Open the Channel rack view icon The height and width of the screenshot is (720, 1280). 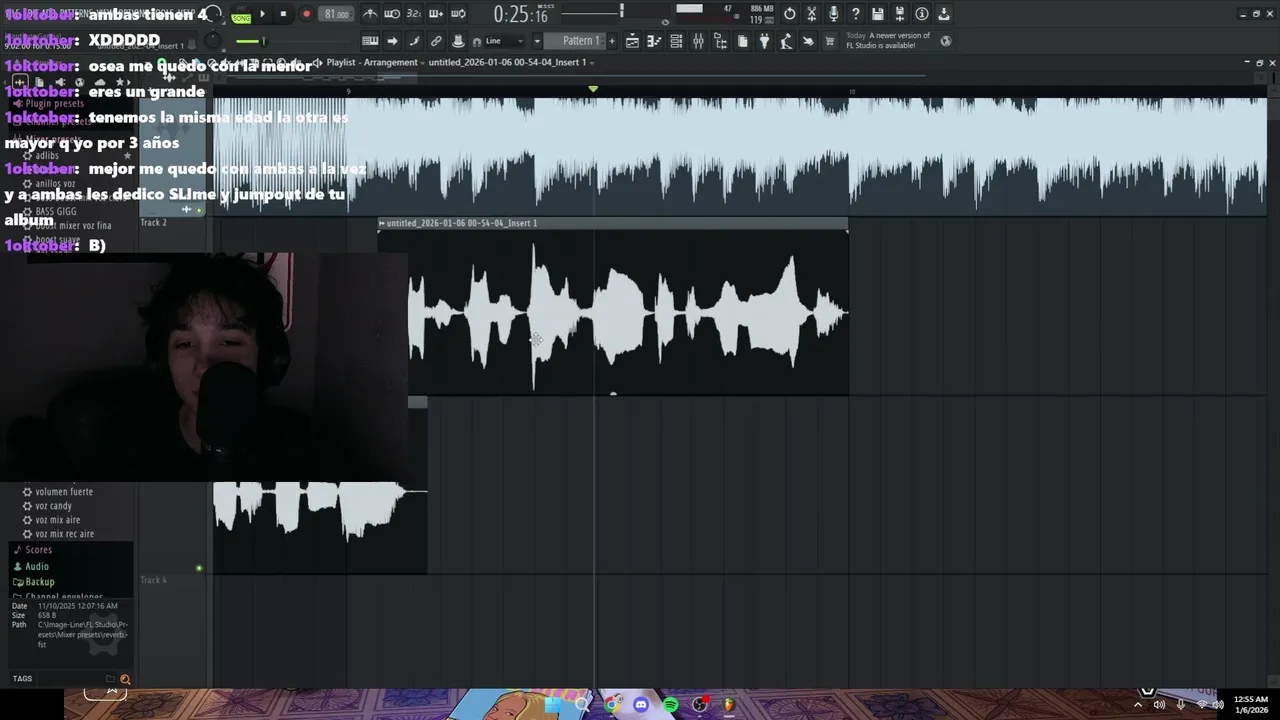676,41
